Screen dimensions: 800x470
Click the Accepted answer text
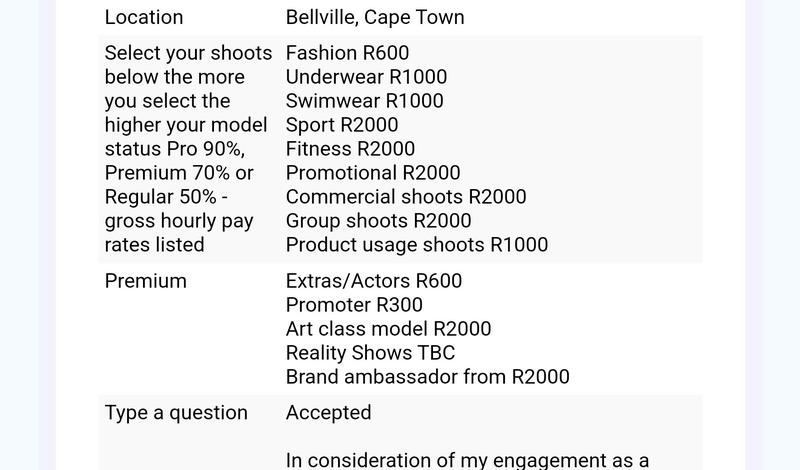click(x=329, y=413)
